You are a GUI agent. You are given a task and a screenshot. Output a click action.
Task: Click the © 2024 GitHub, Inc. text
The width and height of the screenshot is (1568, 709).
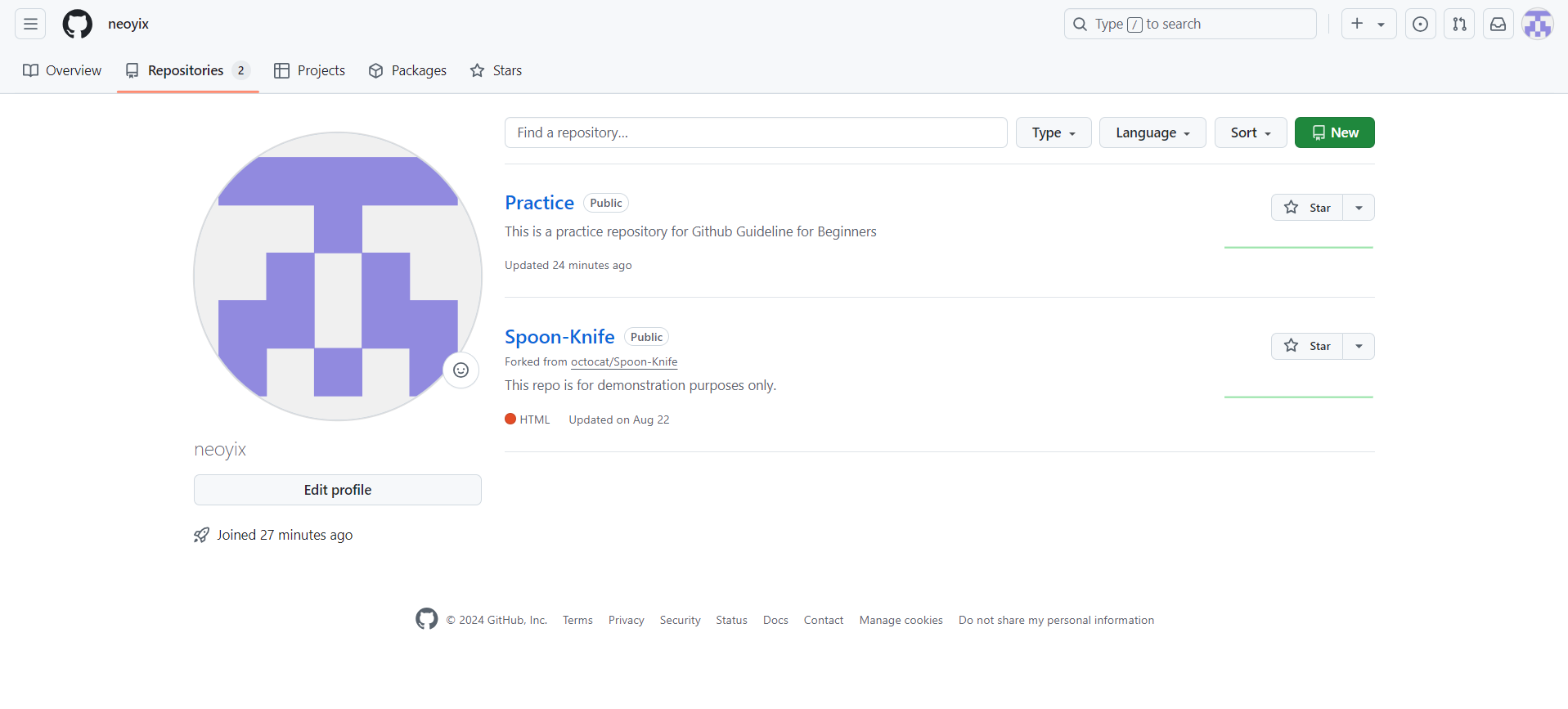(x=496, y=620)
